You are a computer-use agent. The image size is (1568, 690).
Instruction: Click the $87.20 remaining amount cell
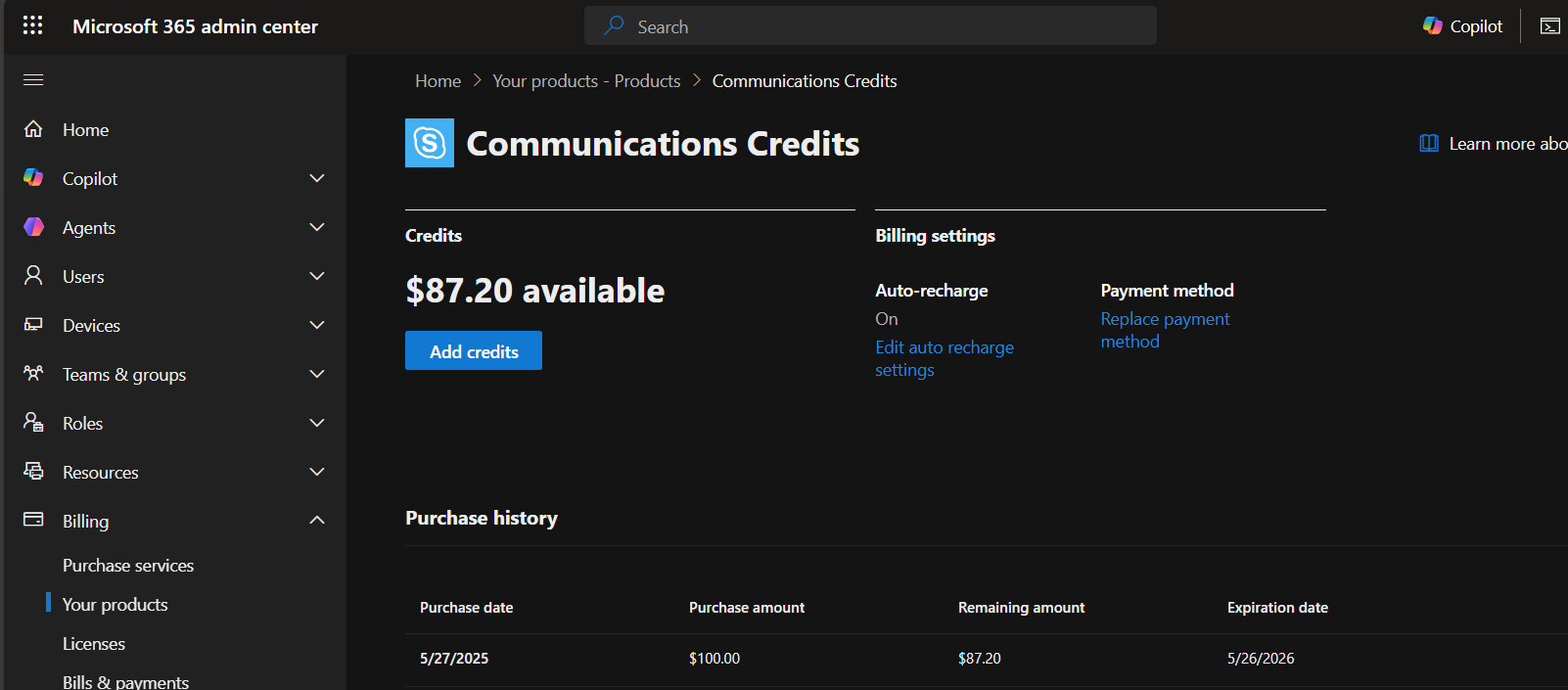[x=980, y=659]
